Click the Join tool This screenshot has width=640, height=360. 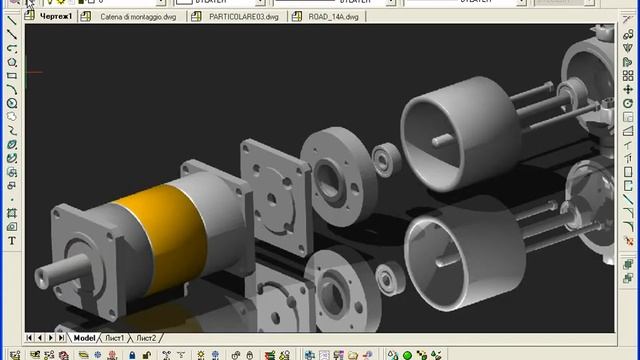click(x=628, y=200)
